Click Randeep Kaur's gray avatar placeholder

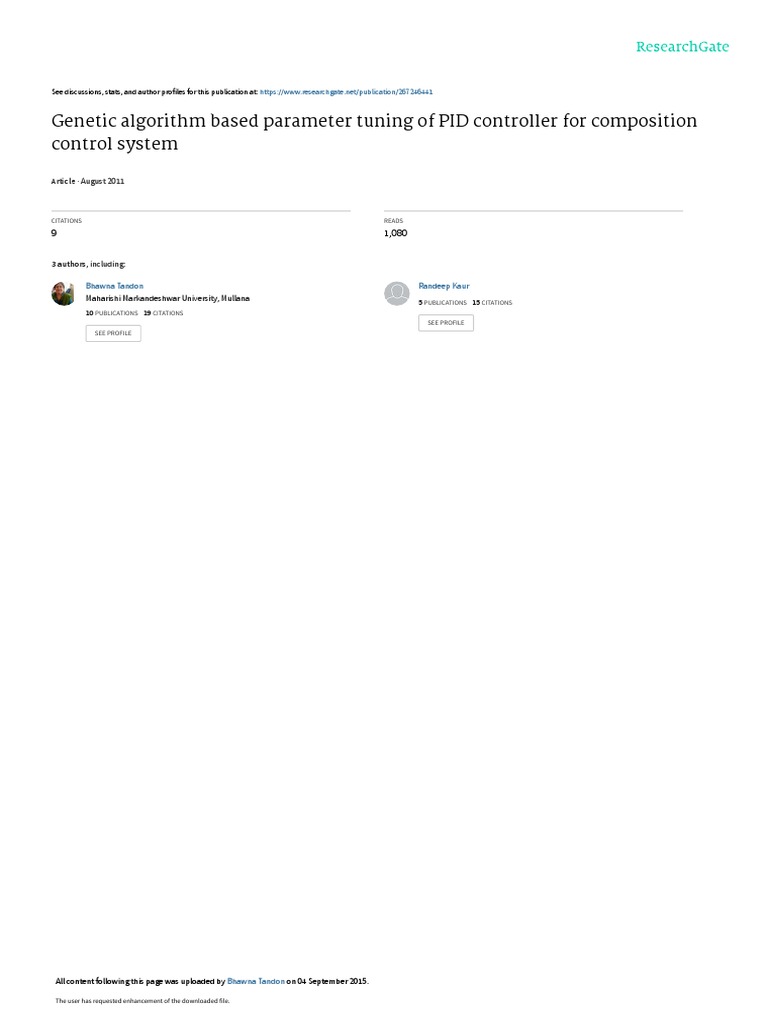pos(396,293)
